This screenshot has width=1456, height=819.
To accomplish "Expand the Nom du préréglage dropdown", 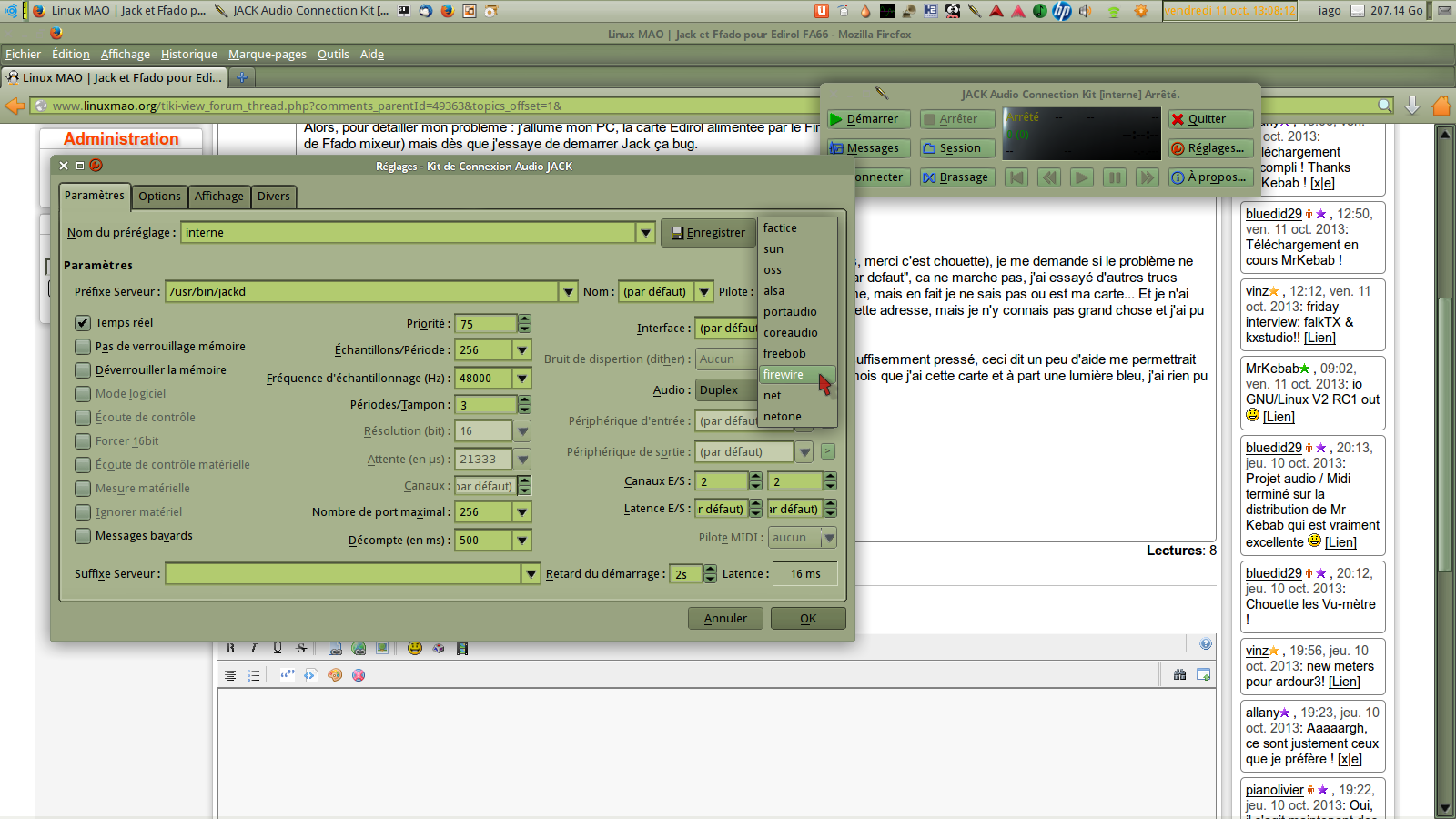I will (x=645, y=233).
